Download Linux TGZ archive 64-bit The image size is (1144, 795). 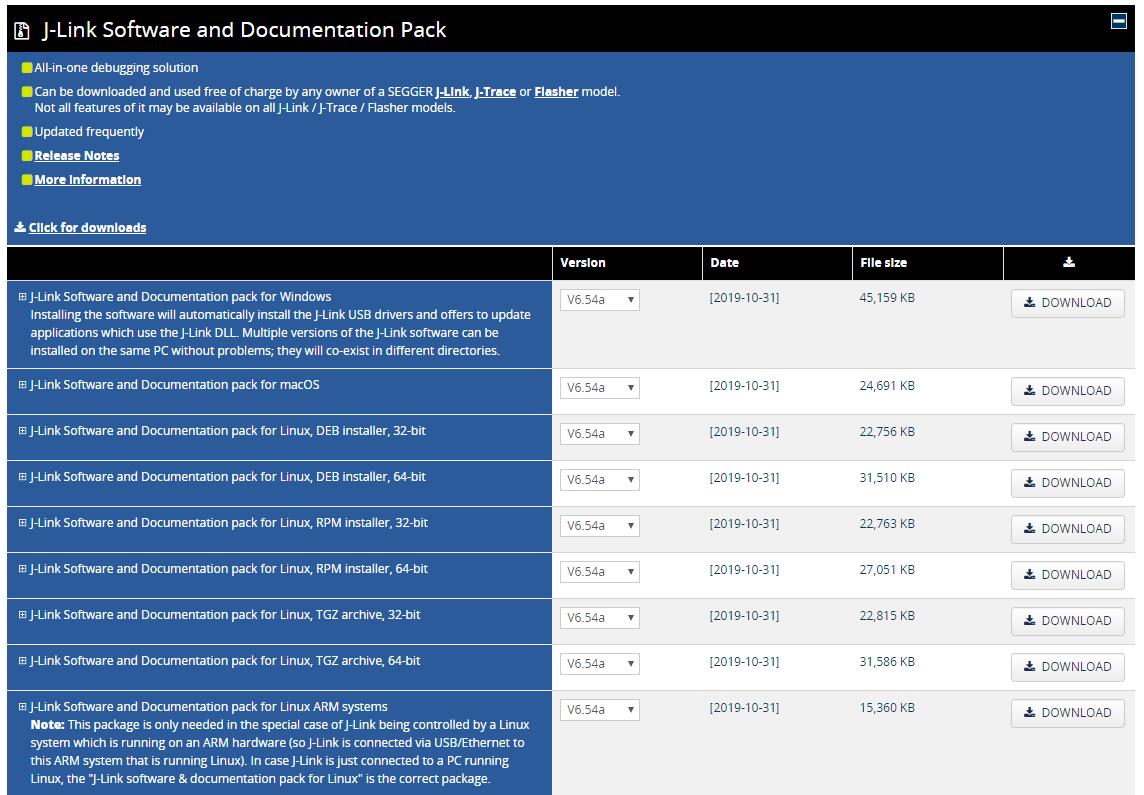(1067, 667)
